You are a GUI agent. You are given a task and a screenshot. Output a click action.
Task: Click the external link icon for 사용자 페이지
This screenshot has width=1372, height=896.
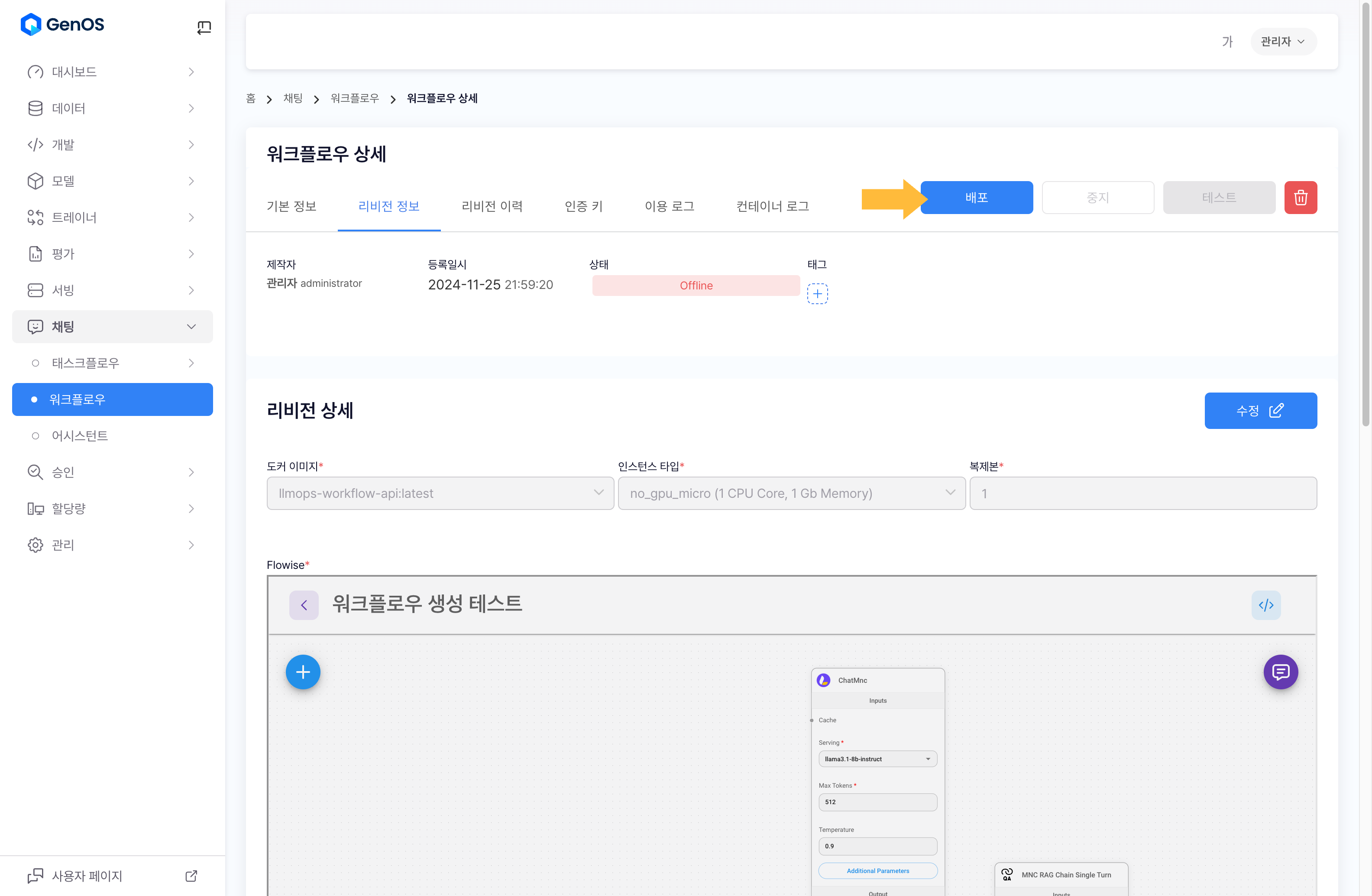191,876
